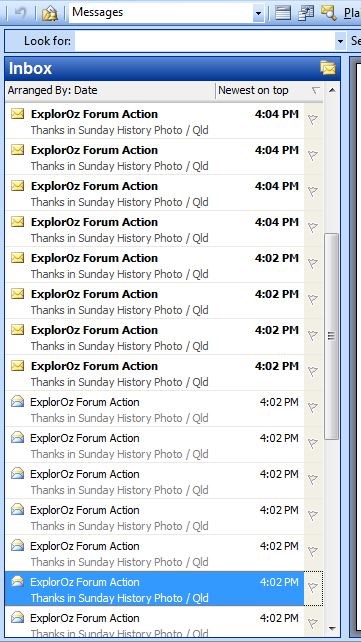Screen dimensions: 361x642
Task: Click the address book style icon beside Messages box
Action: pos(50,13)
